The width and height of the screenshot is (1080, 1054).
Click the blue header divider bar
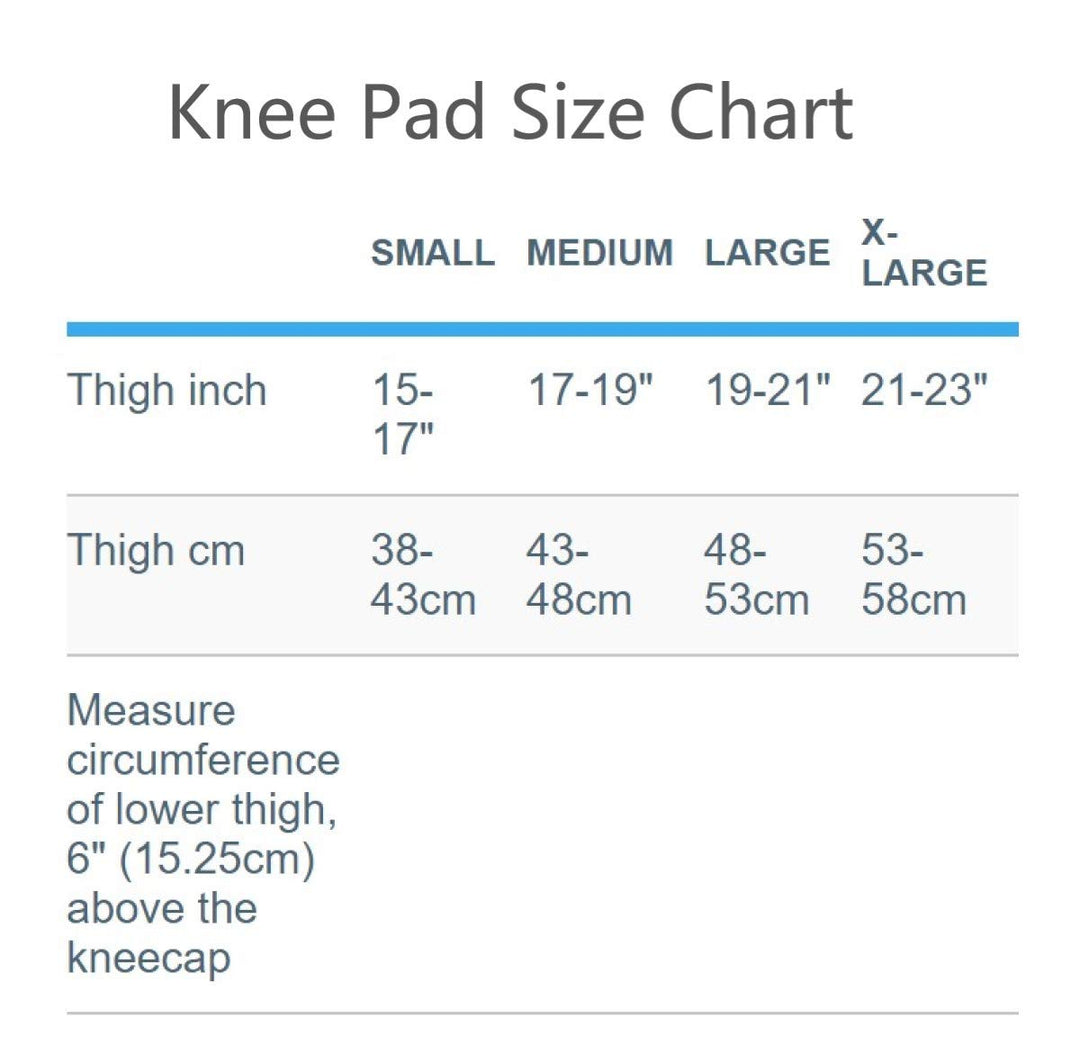[x=543, y=329]
